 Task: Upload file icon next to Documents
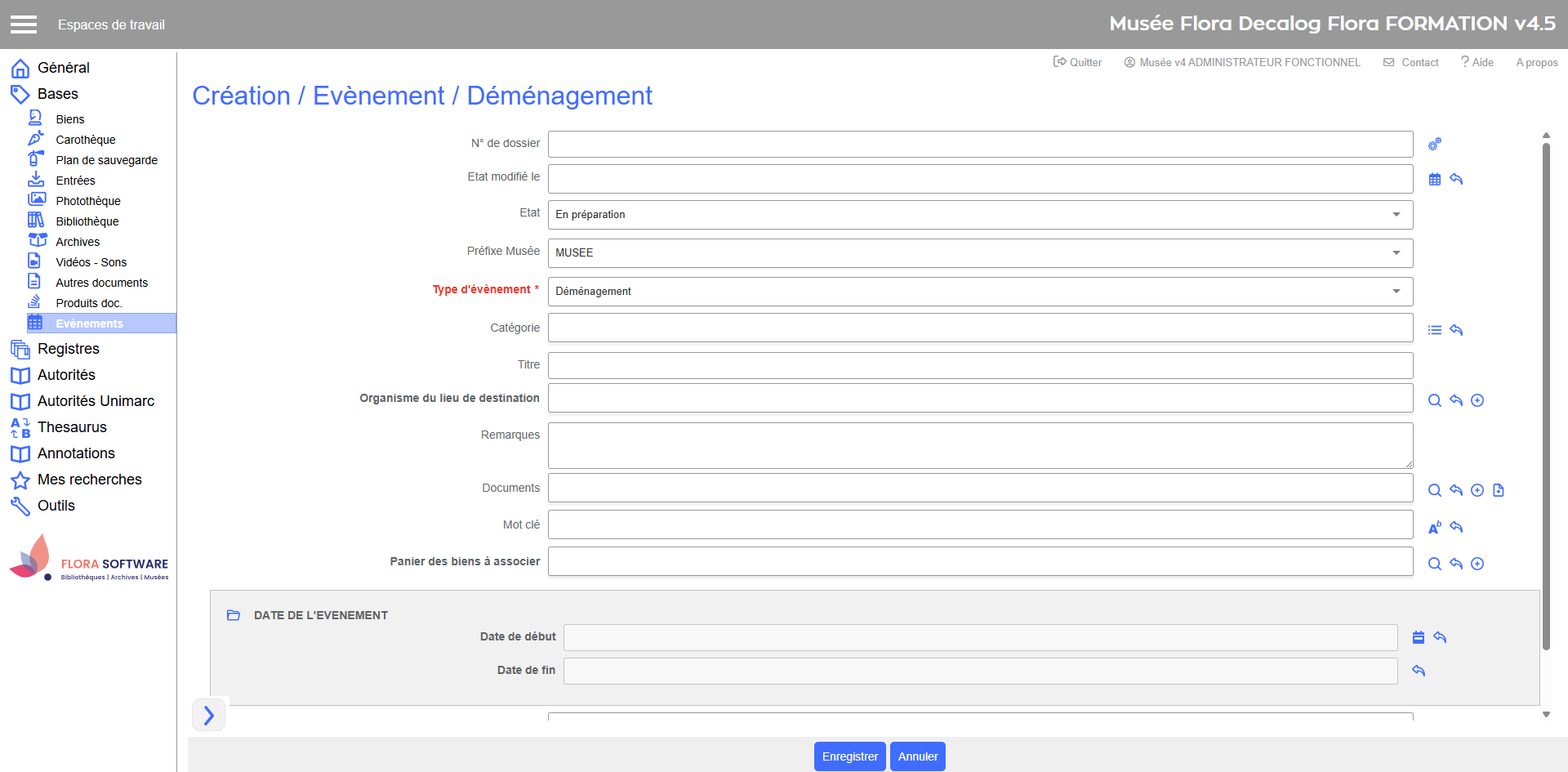(x=1498, y=490)
